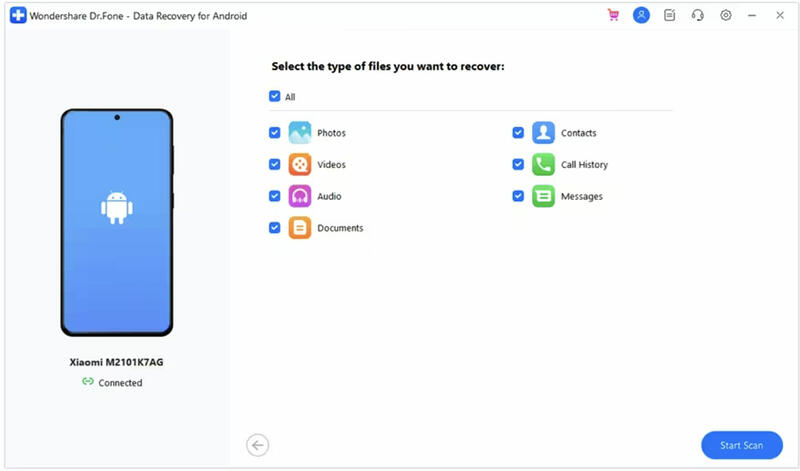Open the user account profile icon
The height and width of the screenshot is (471, 800).
641,15
